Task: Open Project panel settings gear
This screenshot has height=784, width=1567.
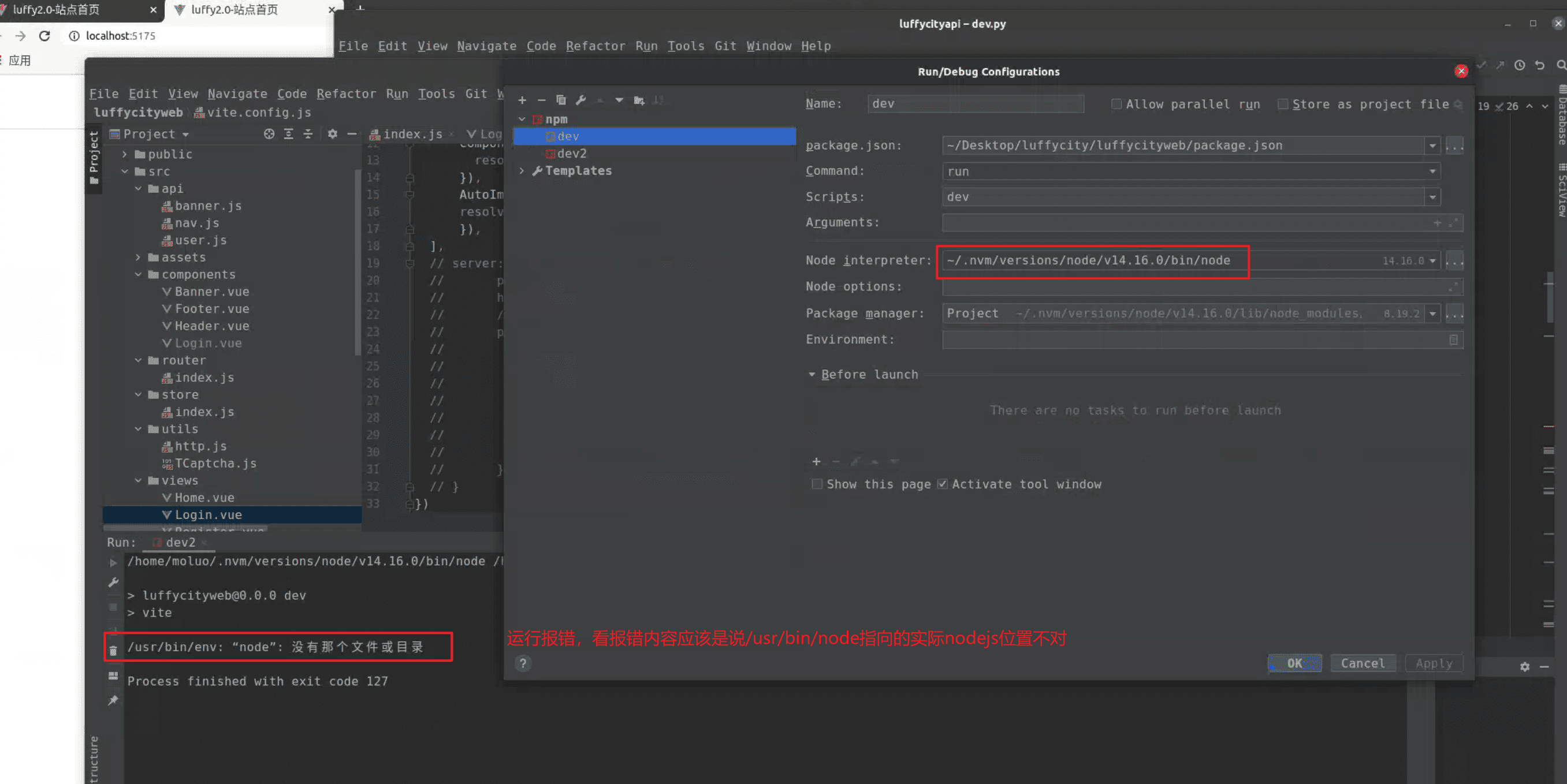Action: point(332,134)
